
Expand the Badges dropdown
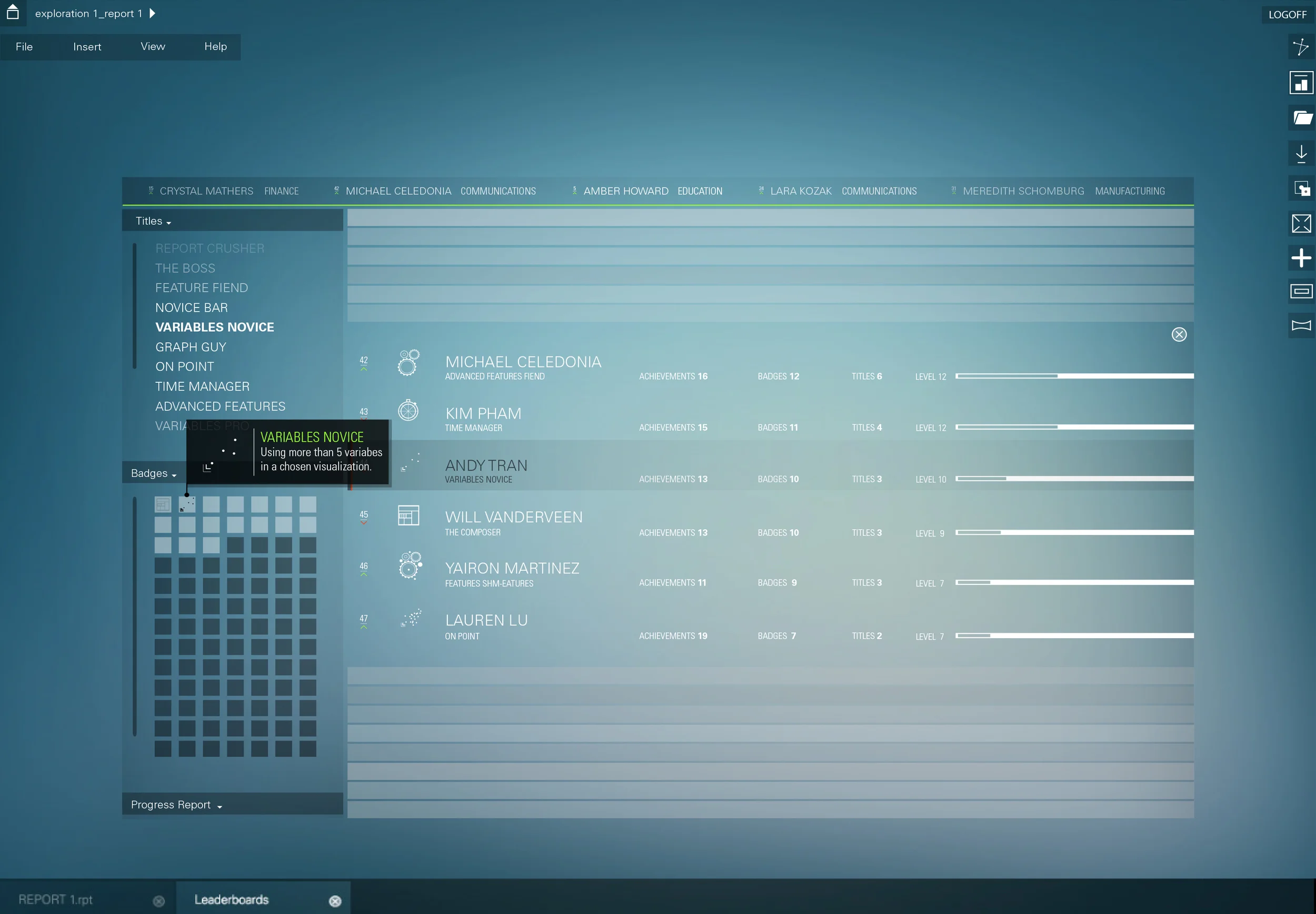(x=153, y=473)
